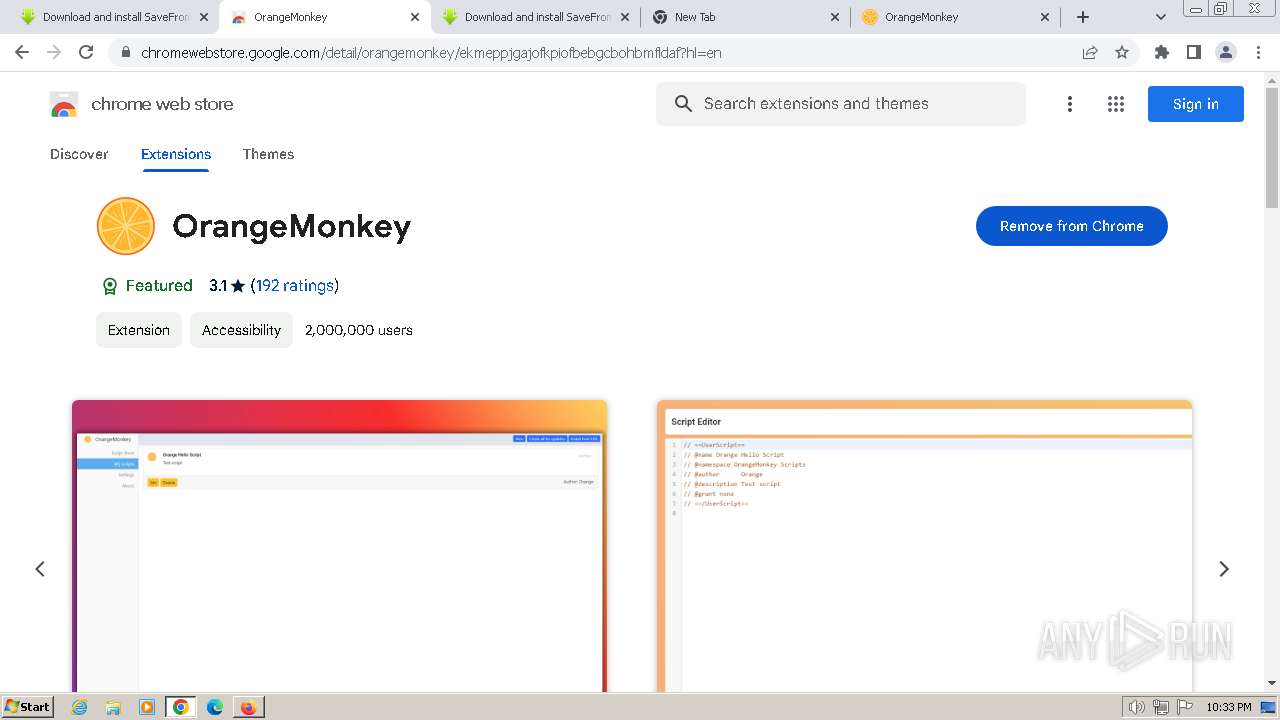The image size is (1280, 720).
Task: Click the Windows Start button
Action: click(x=28, y=707)
